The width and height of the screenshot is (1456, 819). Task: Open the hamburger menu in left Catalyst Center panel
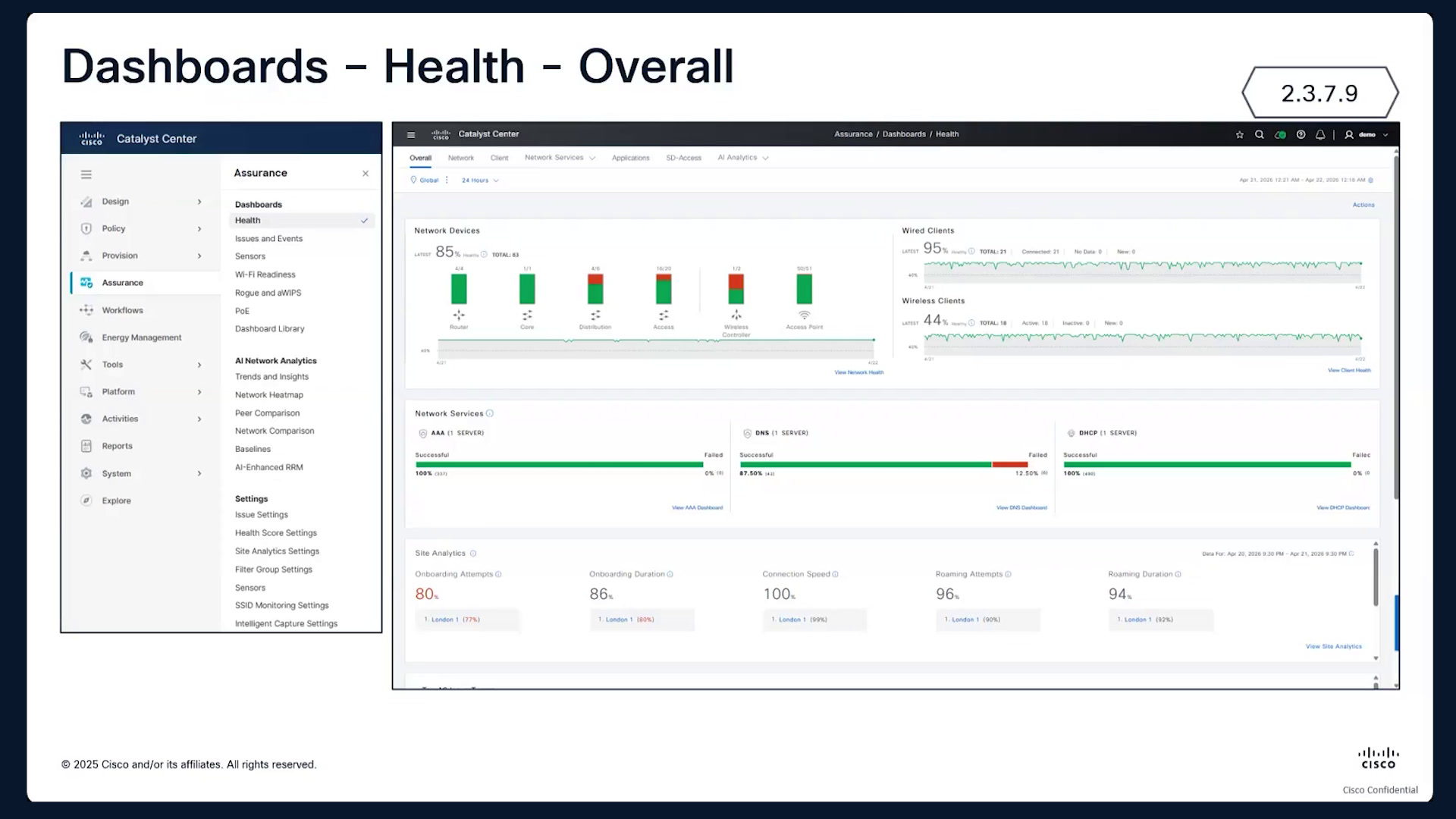click(x=86, y=174)
